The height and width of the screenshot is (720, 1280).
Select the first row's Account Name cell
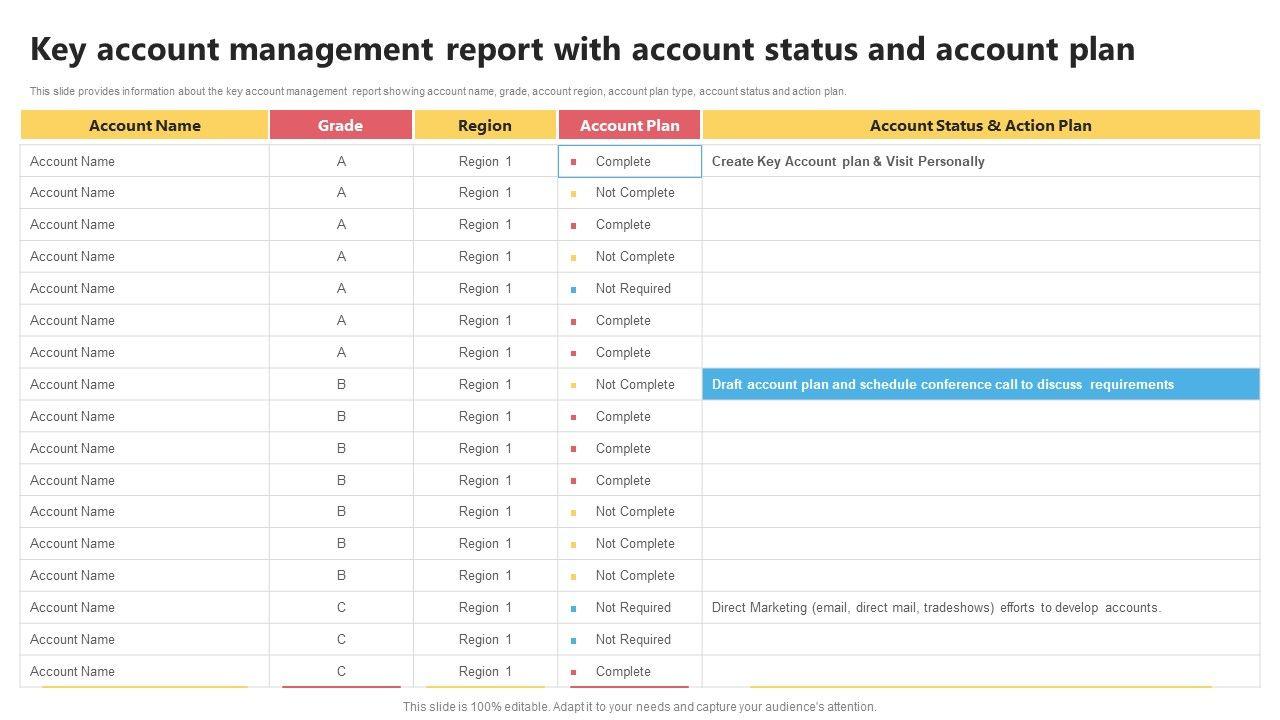pos(72,161)
